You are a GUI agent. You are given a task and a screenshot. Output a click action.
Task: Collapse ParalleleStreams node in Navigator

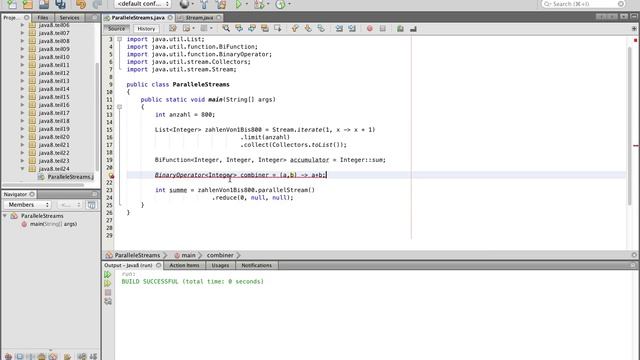coord(5,216)
